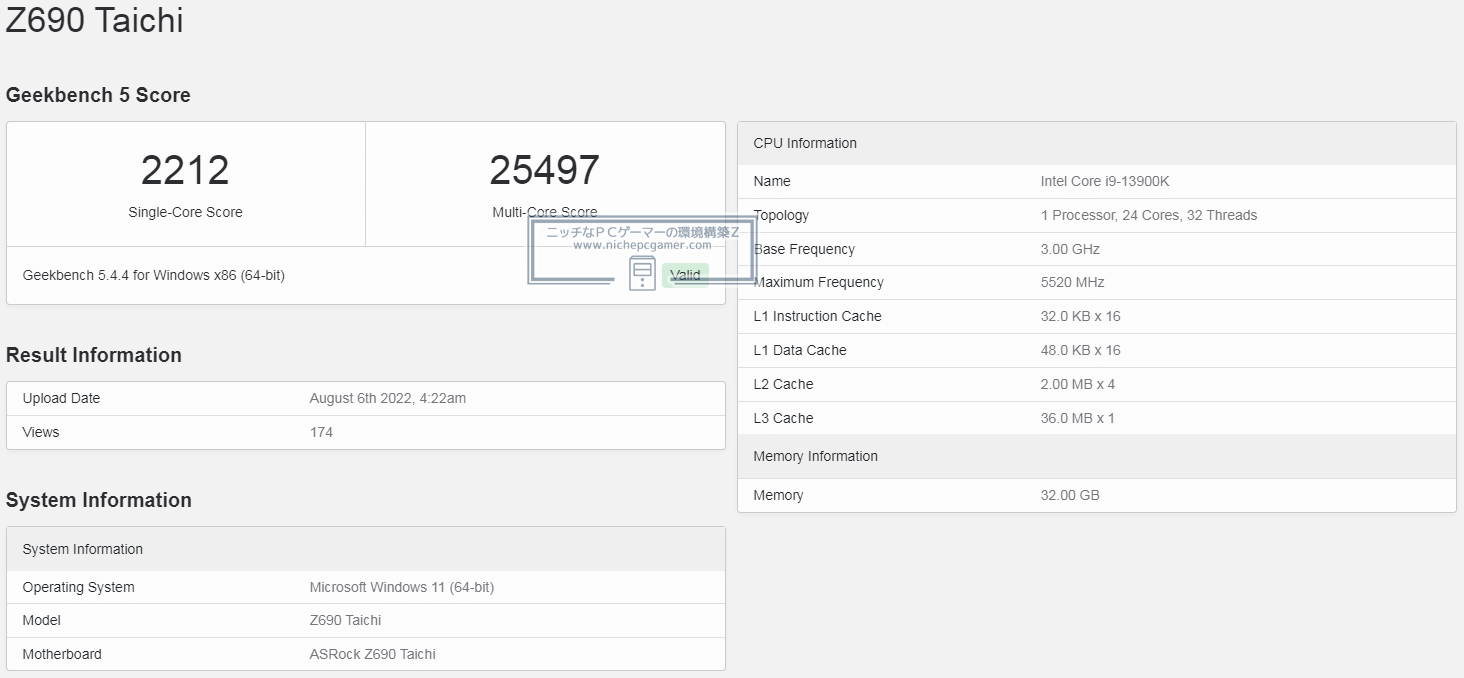Screen dimensions: 1464x678
Task: Select the 36.0 MB x 1 value
Action: 1078,418
